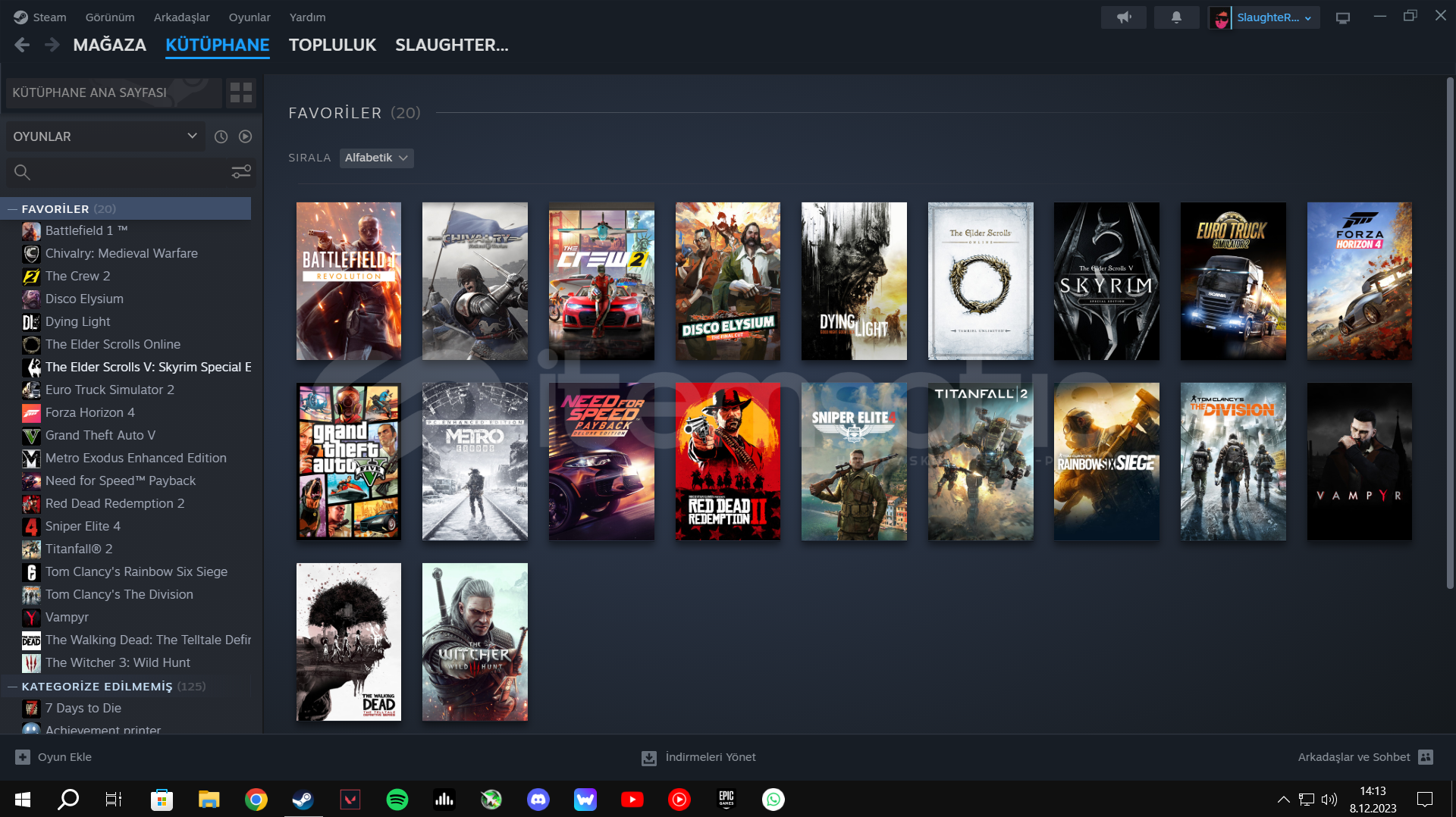
Task: Open the Arkadaşlar menu
Action: pos(181,17)
